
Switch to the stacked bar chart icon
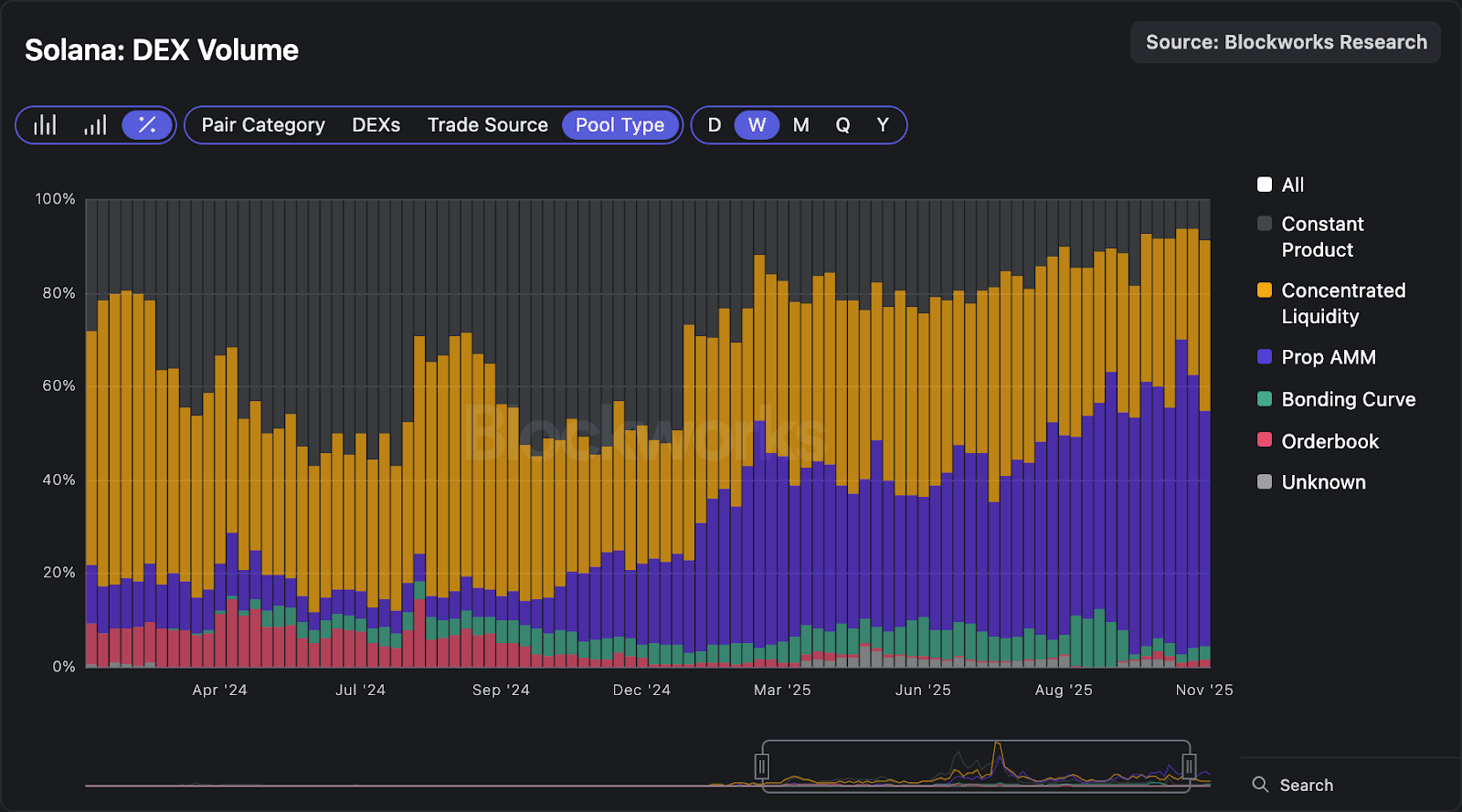(x=95, y=125)
